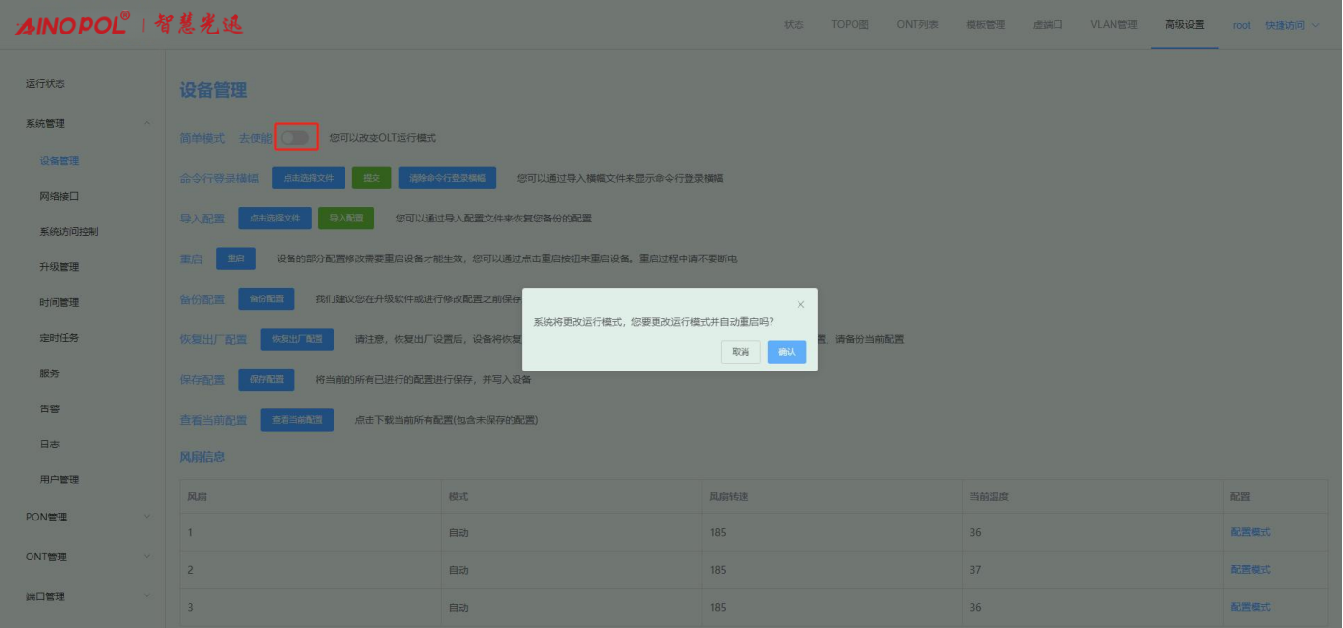The image size is (1343, 628).
Task: Open 配置模式 for fan 1
Action: 1250,532
